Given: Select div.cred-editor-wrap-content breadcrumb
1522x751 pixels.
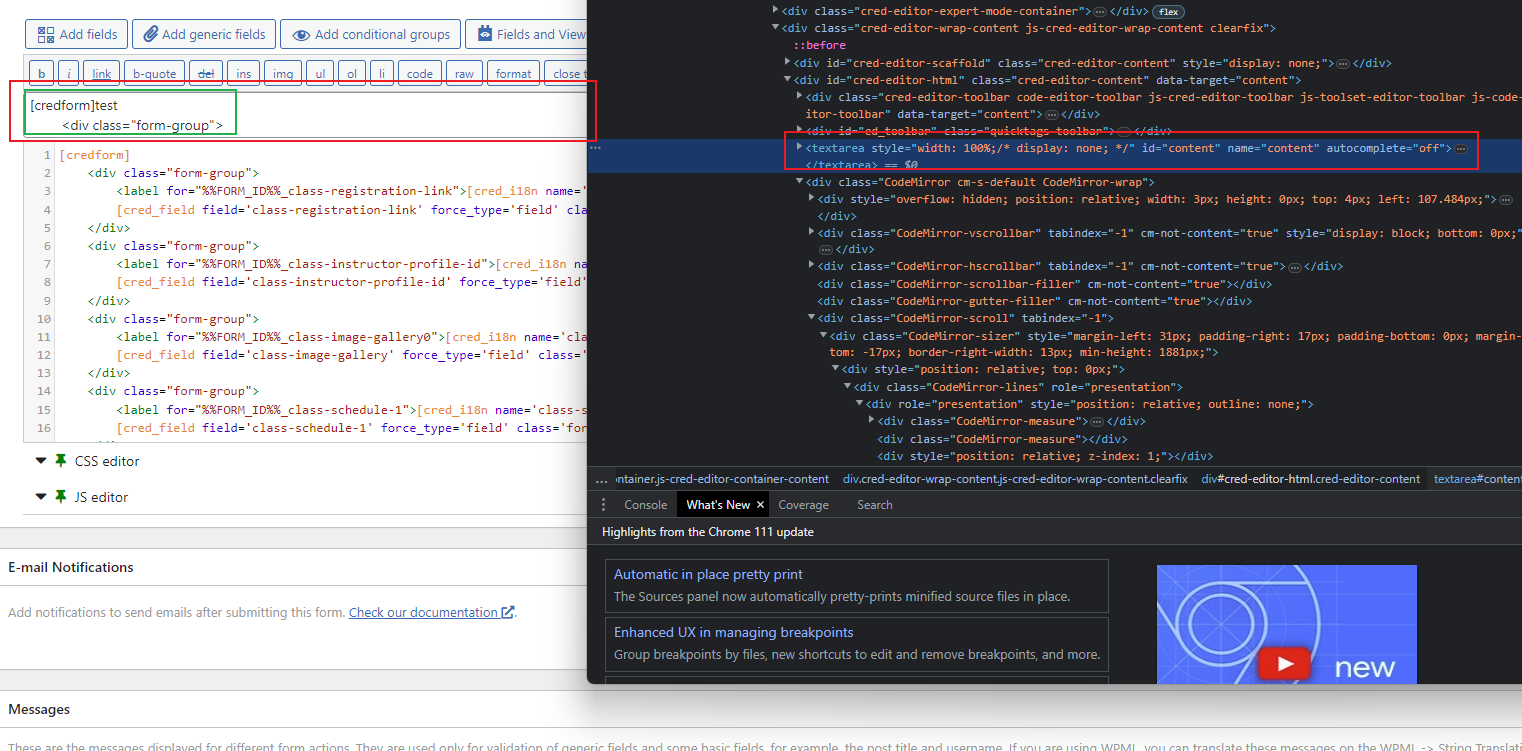Looking at the screenshot, I should (1015, 479).
